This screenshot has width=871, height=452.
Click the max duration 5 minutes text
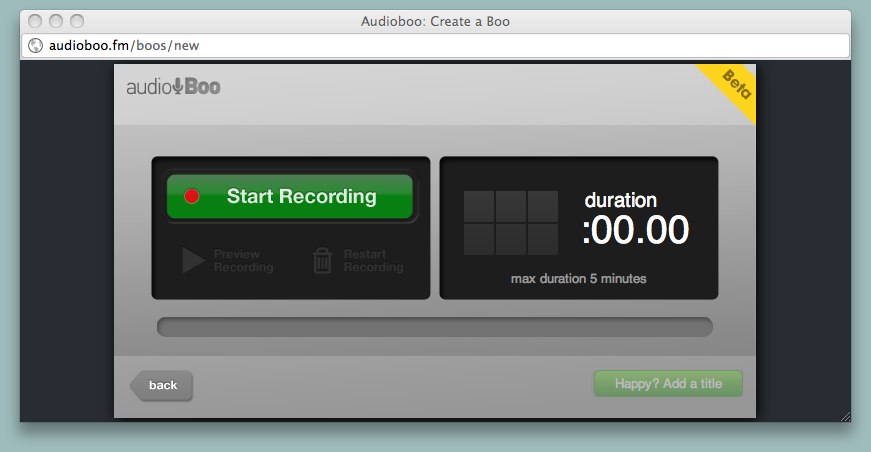point(578,279)
